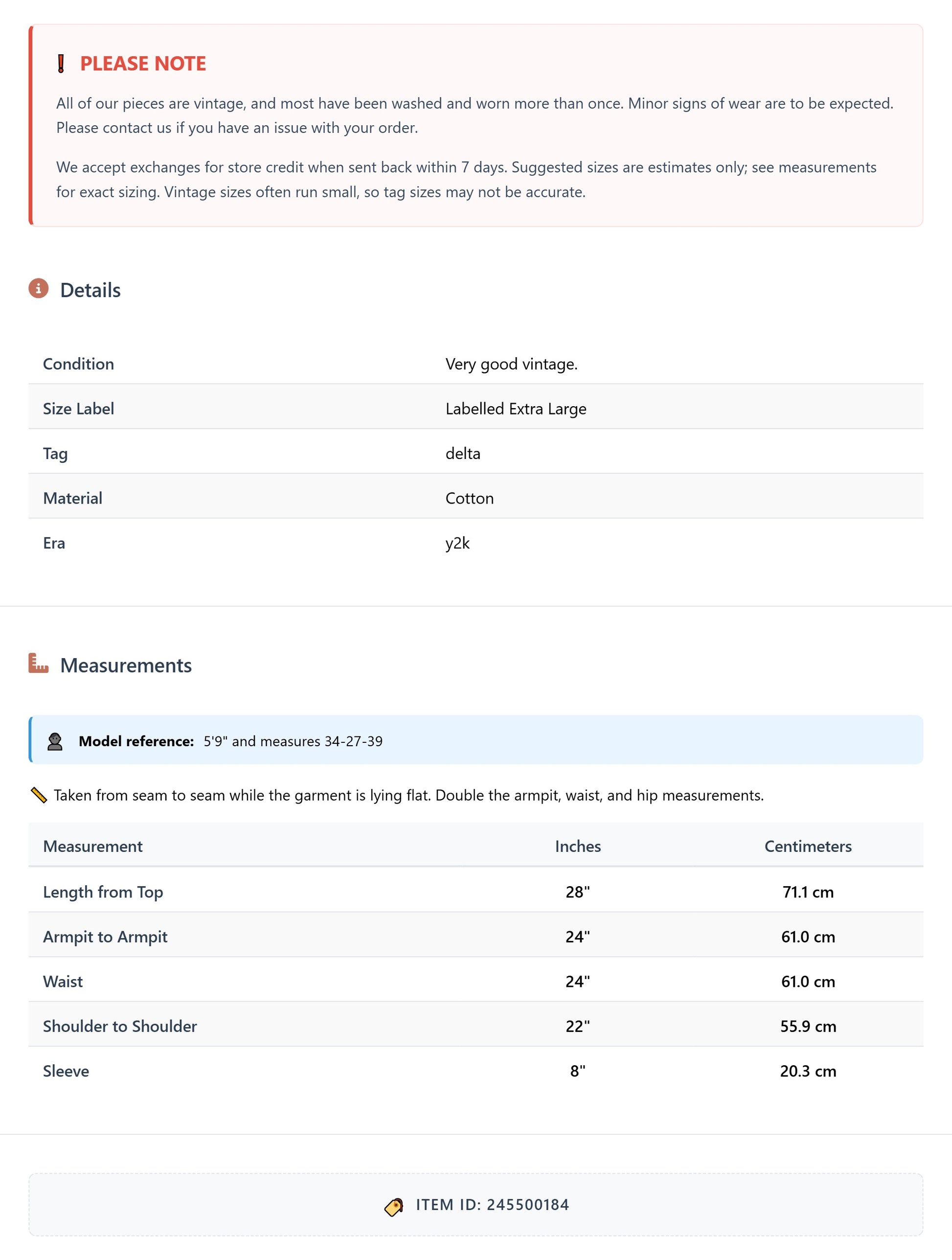Image resolution: width=952 pixels, height=1260 pixels.
Task: Click the Details section heading
Action: pos(91,290)
